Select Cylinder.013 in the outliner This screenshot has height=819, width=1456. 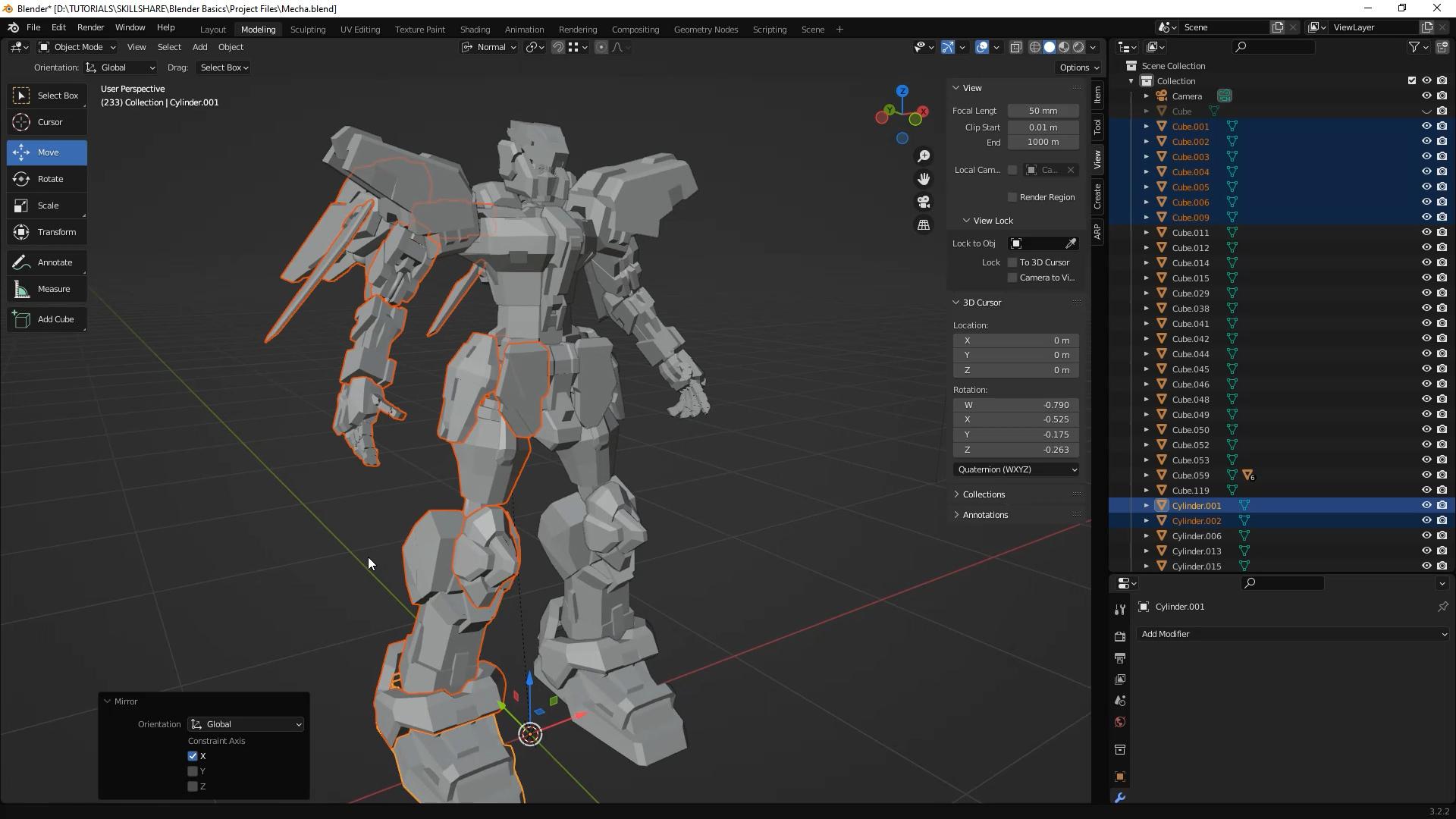coord(1197,551)
